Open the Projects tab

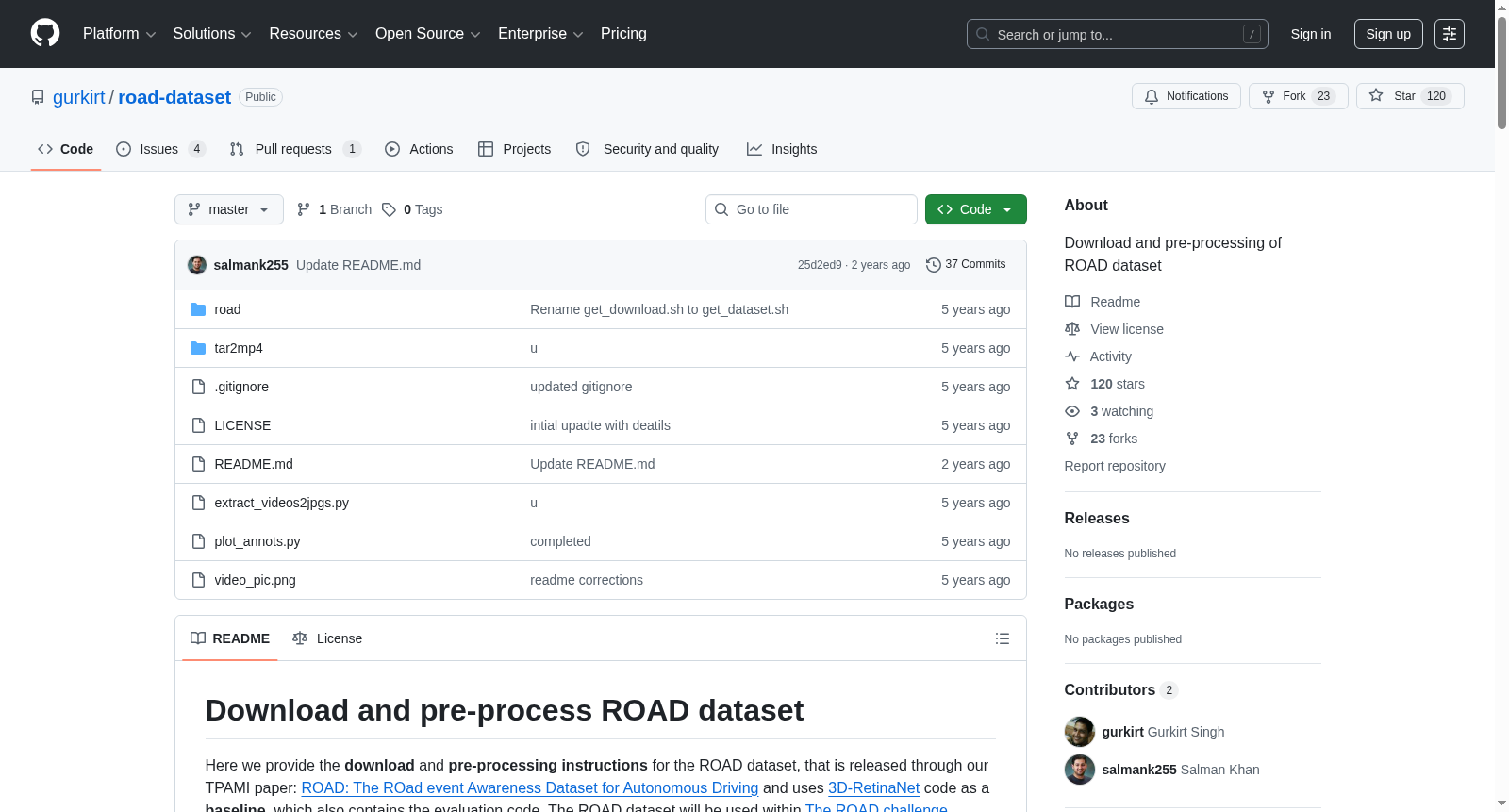coord(515,149)
